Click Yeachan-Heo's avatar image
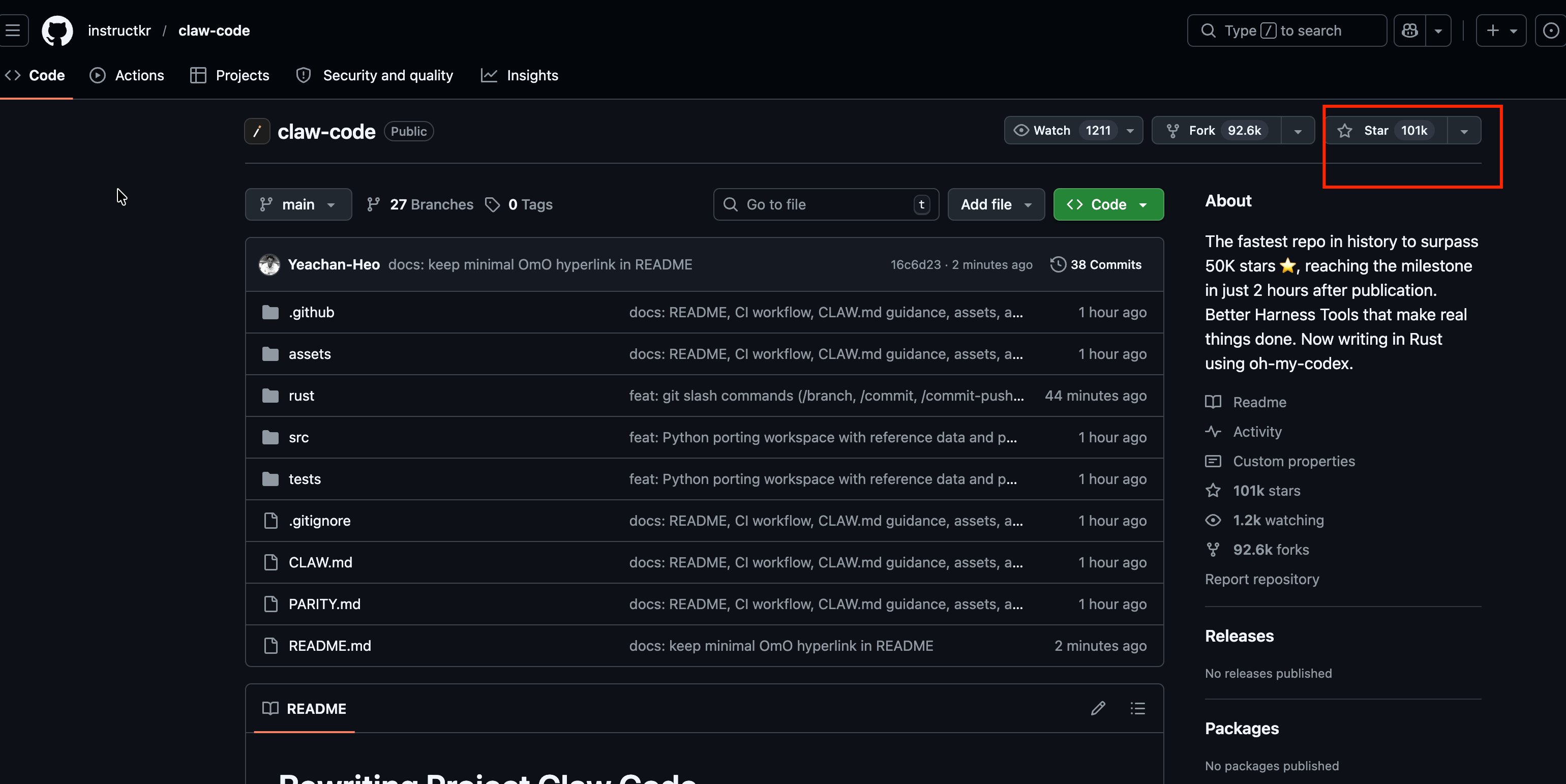The height and width of the screenshot is (784, 1566). click(269, 264)
